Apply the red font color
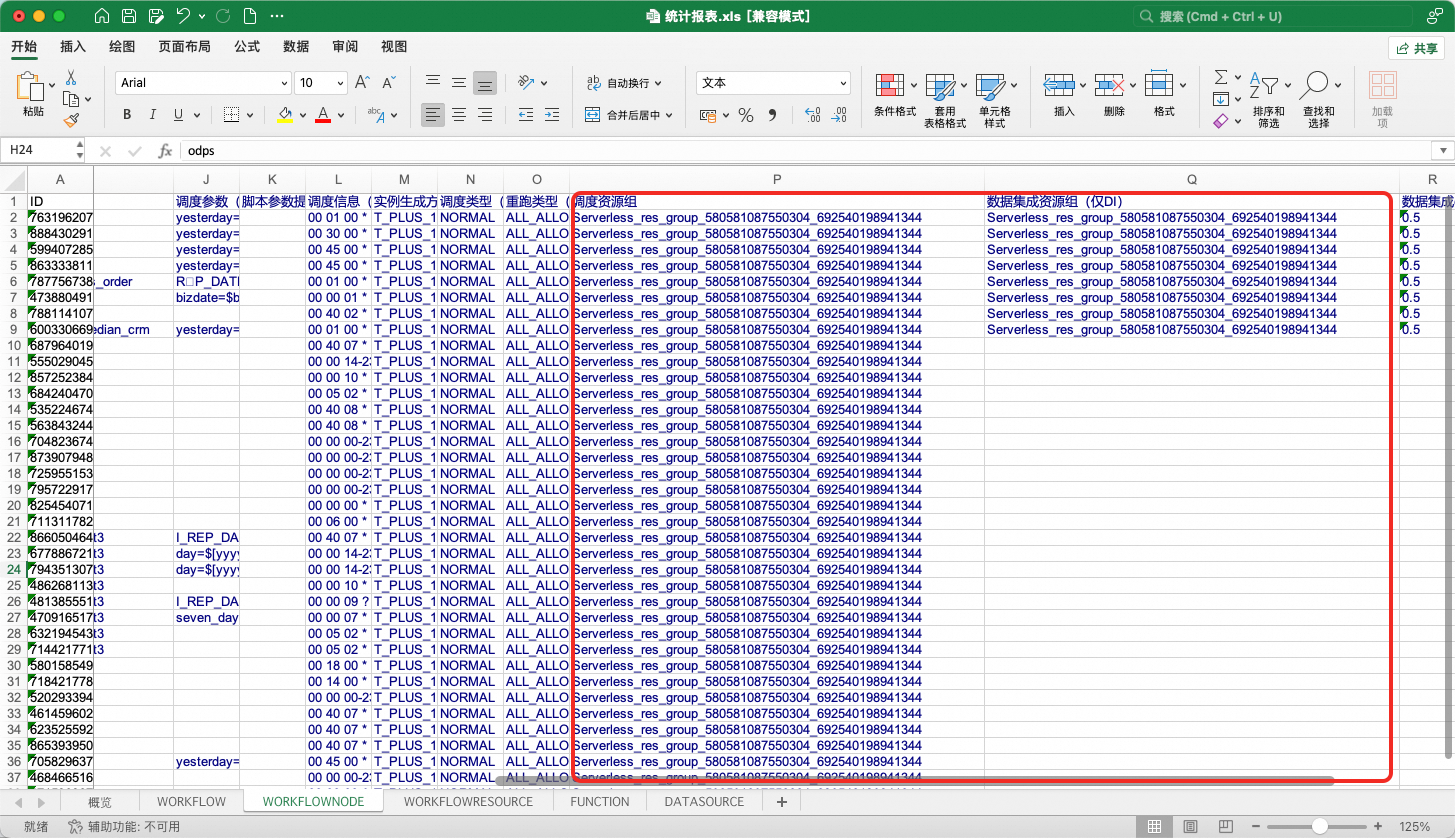 point(323,115)
